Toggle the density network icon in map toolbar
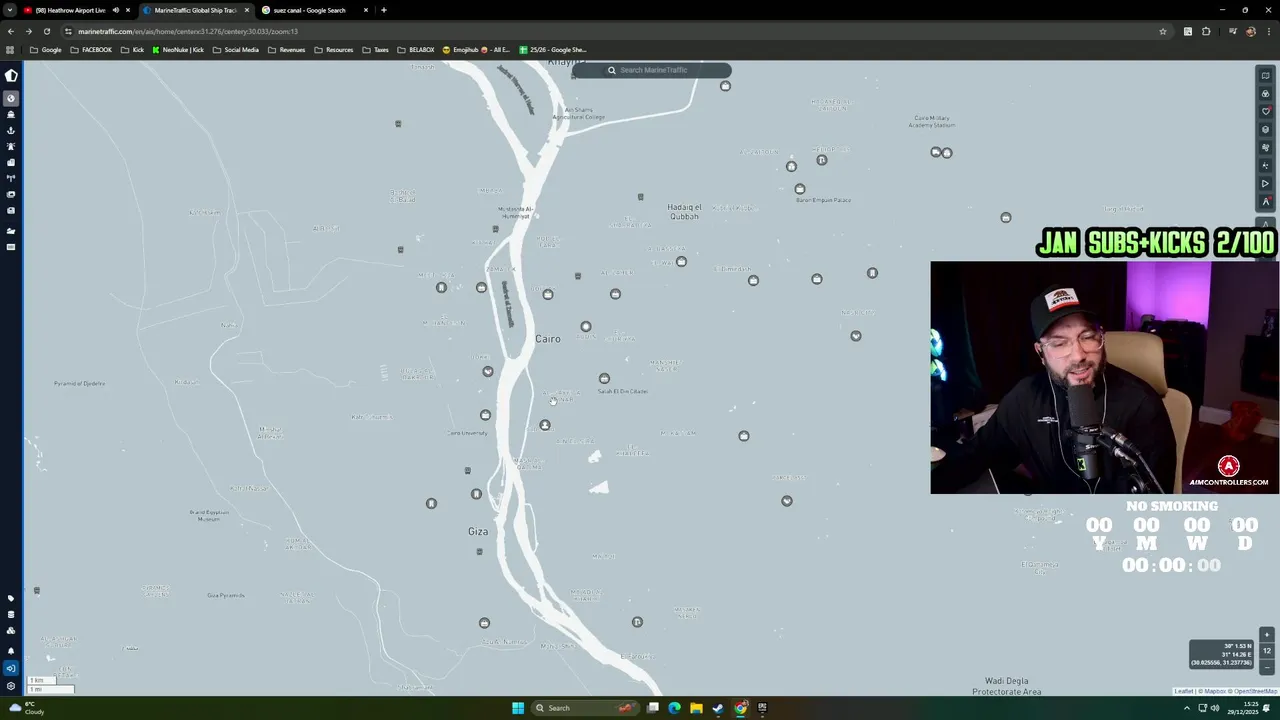The image size is (1280, 720). (1266, 165)
